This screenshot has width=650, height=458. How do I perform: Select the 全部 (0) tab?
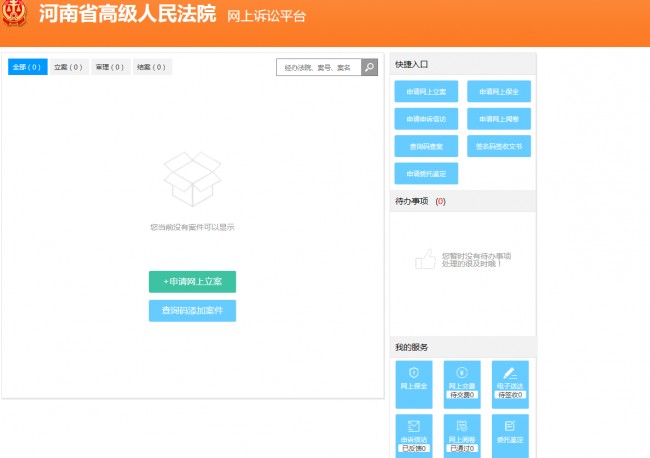(x=27, y=67)
